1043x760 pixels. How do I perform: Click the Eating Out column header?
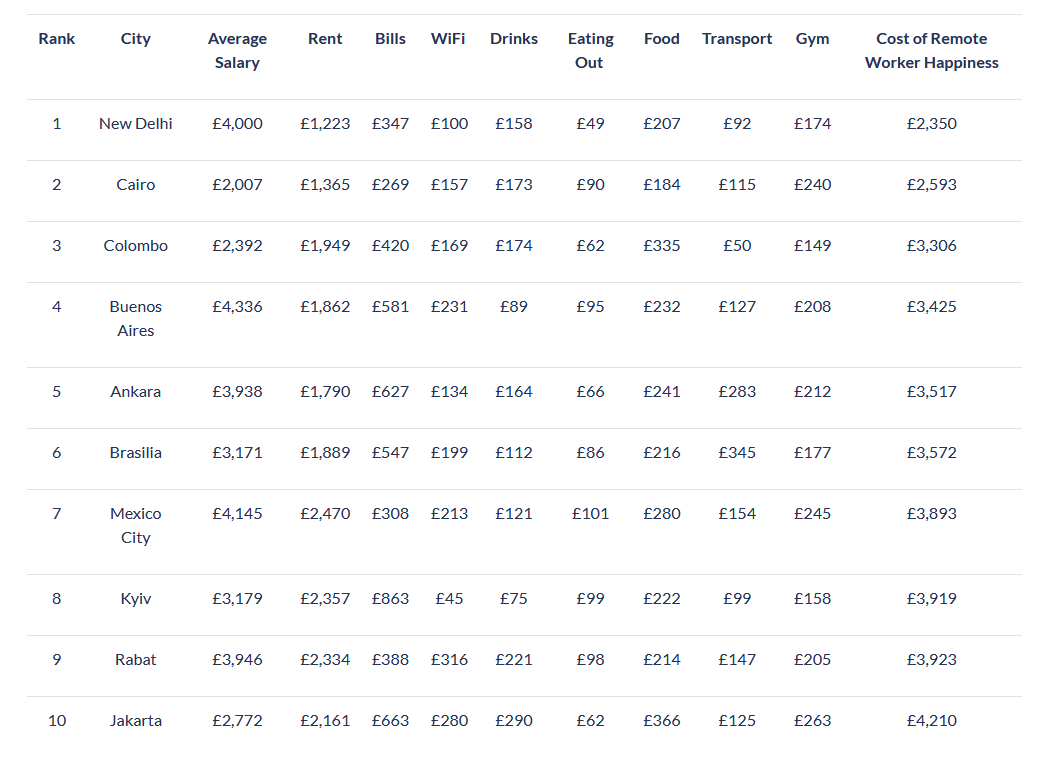click(x=590, y=51)
